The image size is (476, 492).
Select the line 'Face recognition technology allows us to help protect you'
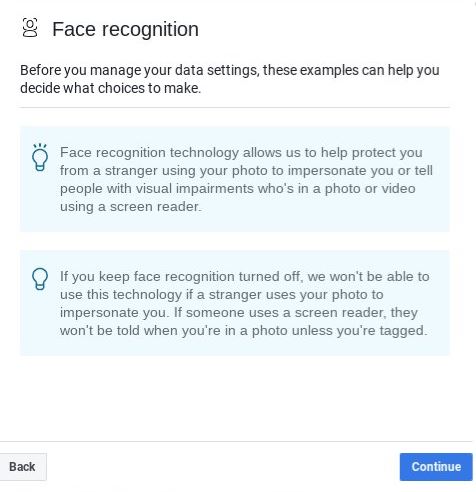241,153
